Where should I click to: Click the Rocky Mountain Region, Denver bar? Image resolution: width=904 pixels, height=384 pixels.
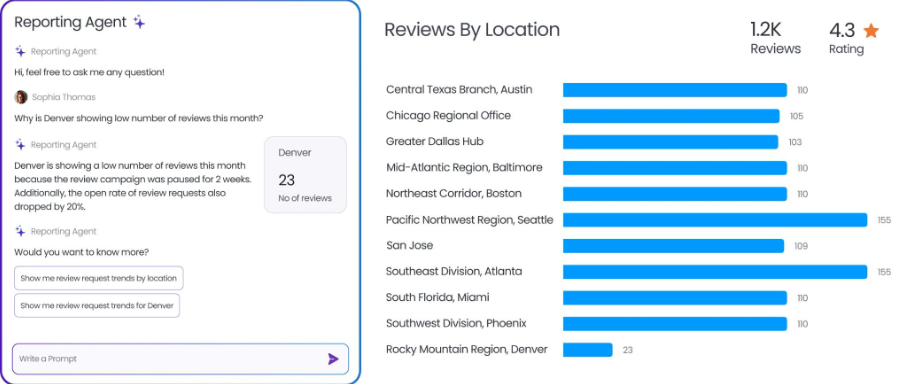587,350
